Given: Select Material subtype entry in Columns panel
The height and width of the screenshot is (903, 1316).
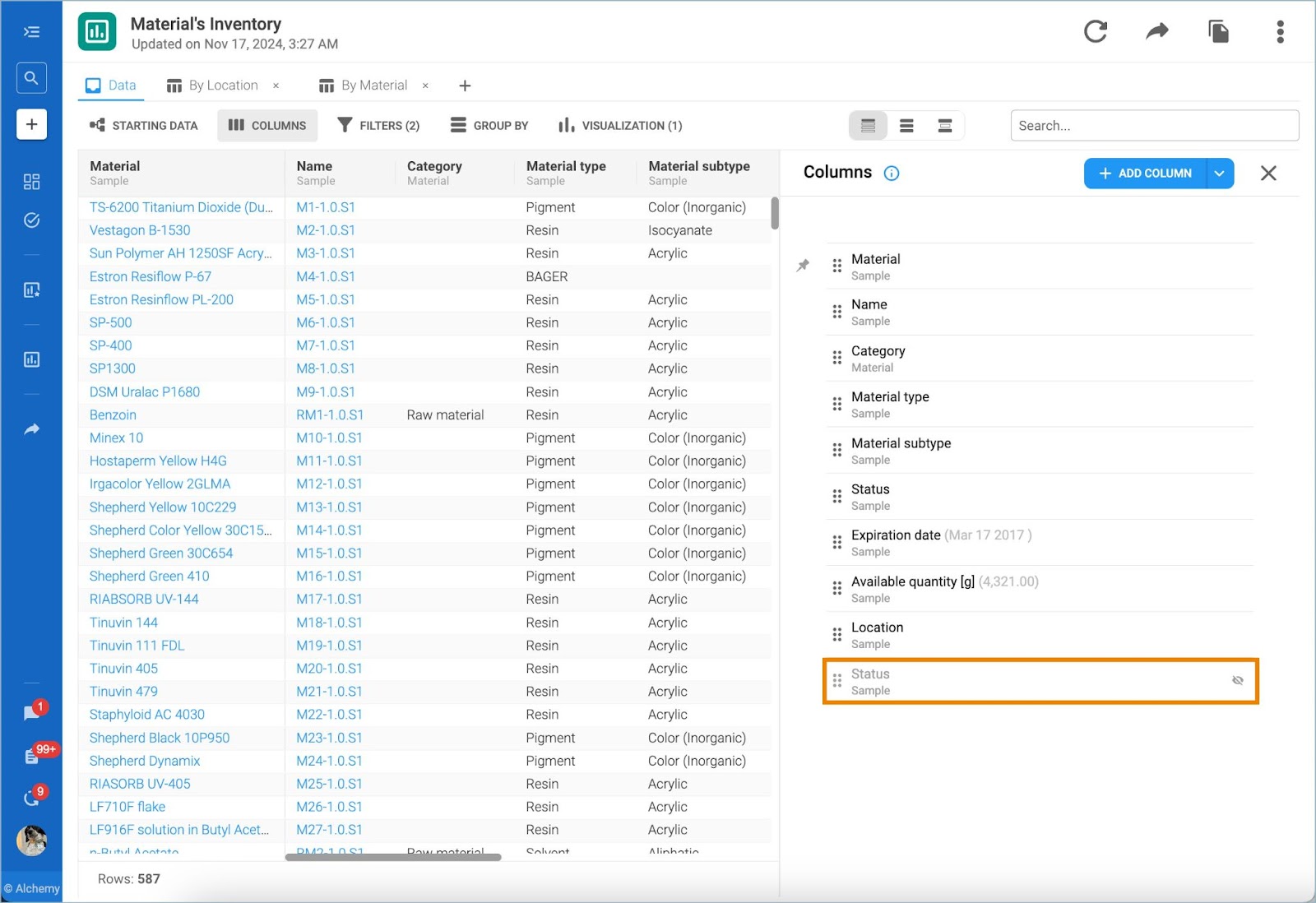Looking at the screenshot, I should click(1040, 451).
